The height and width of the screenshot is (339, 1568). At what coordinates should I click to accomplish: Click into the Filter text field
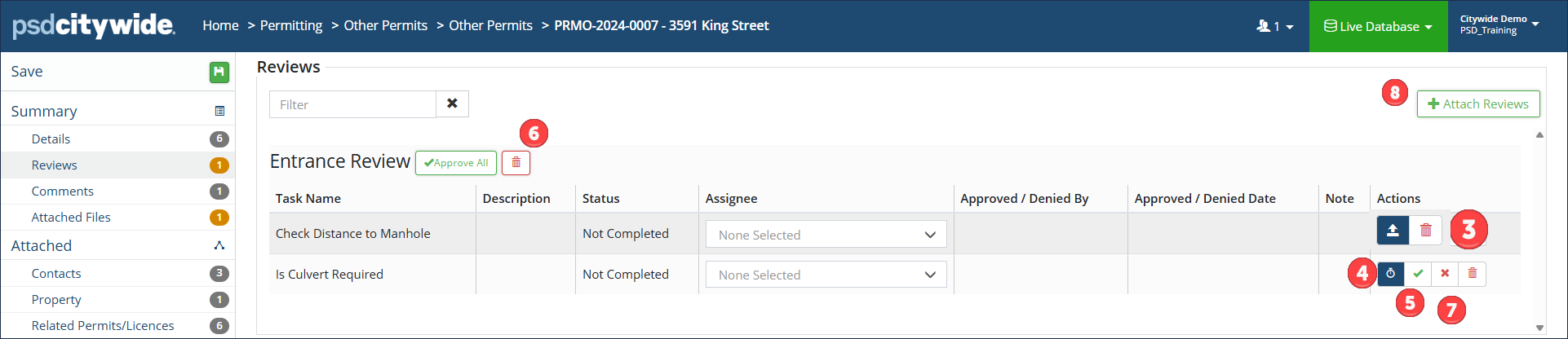pyautogui.click(x=352, y=104)
